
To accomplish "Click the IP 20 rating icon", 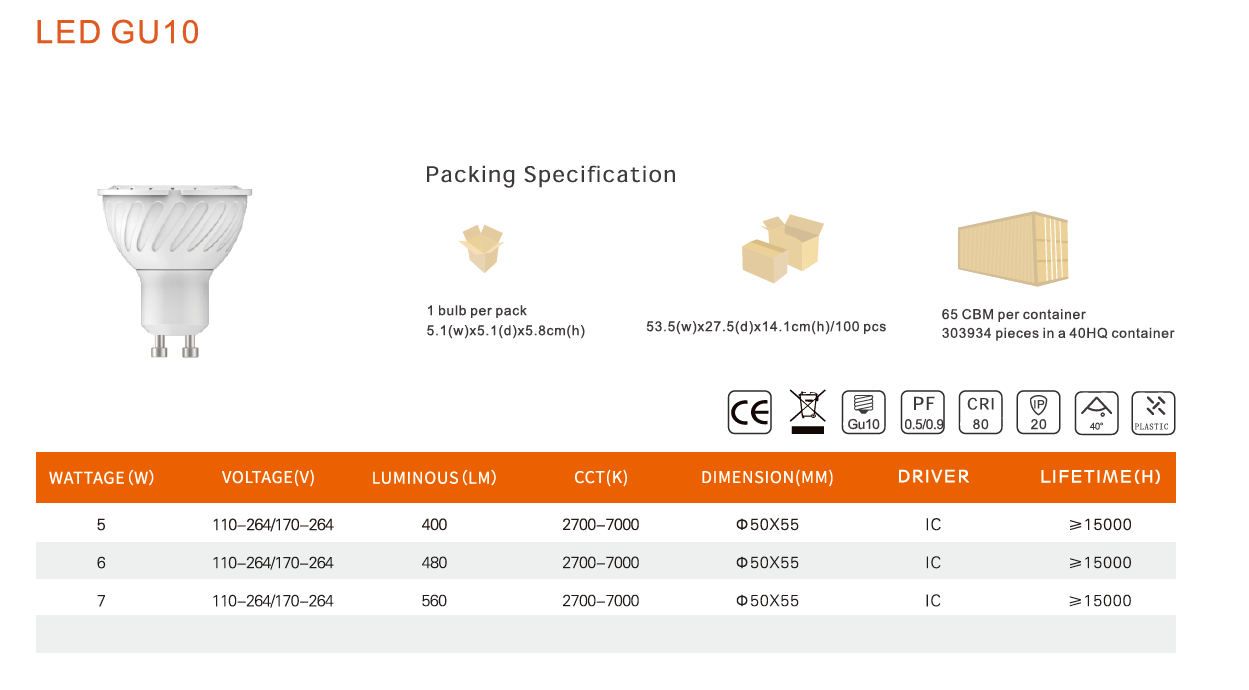I will click(x=1038, y=413).
